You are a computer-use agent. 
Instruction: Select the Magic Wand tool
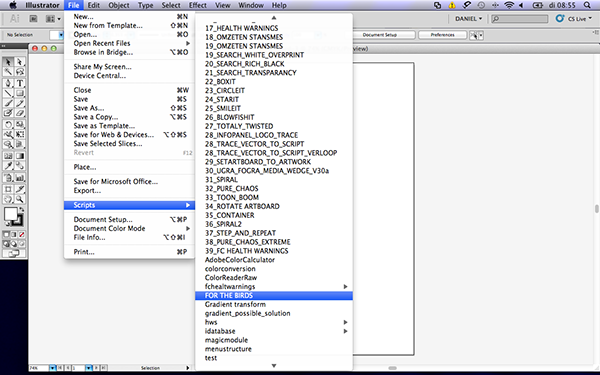8,72
